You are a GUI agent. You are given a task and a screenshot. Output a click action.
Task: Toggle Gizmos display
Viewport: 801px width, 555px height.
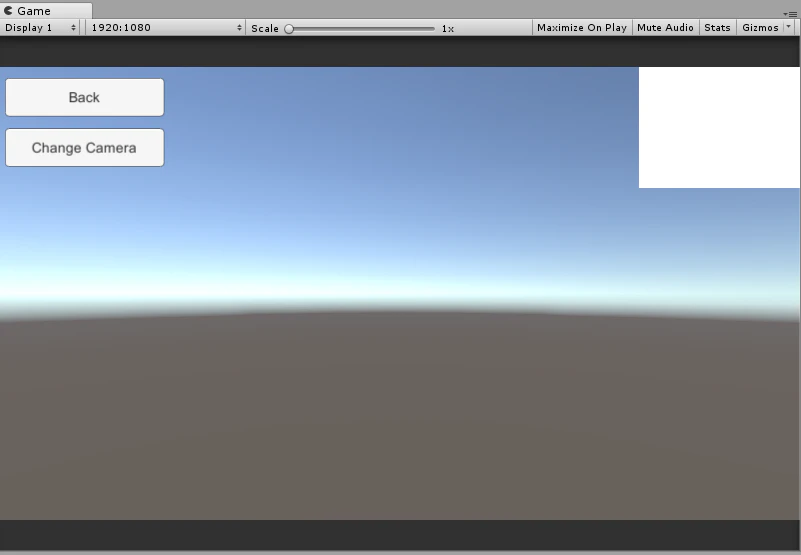coord(760,28)
